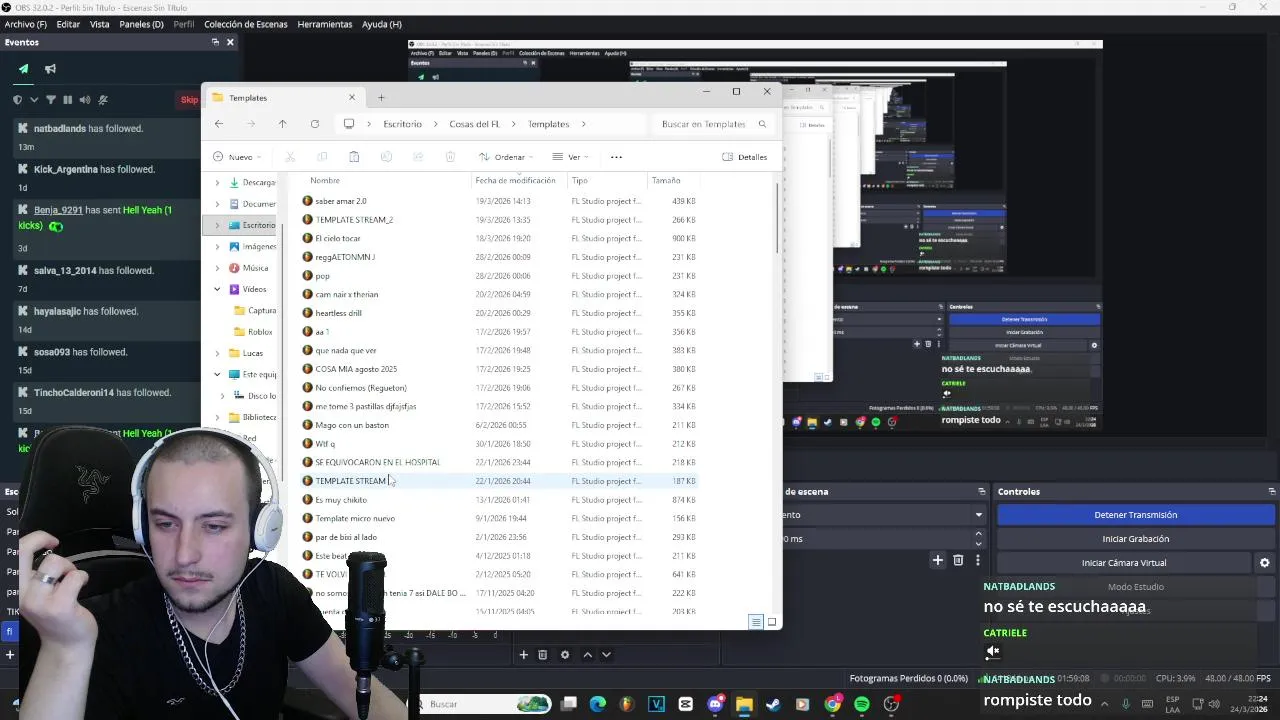This screenshot has height=720, width=1280.
Task: Open the Vista menu in OBS
Action: [100, 24]
